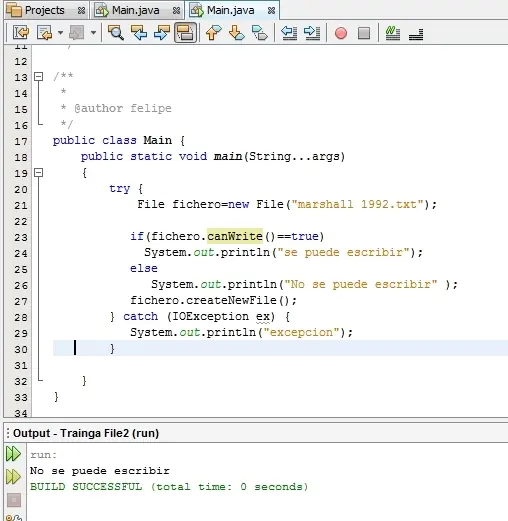Close the active Main.java tab
The width and height of the screenshot is (508, 521).
click(x=271, y=11)
